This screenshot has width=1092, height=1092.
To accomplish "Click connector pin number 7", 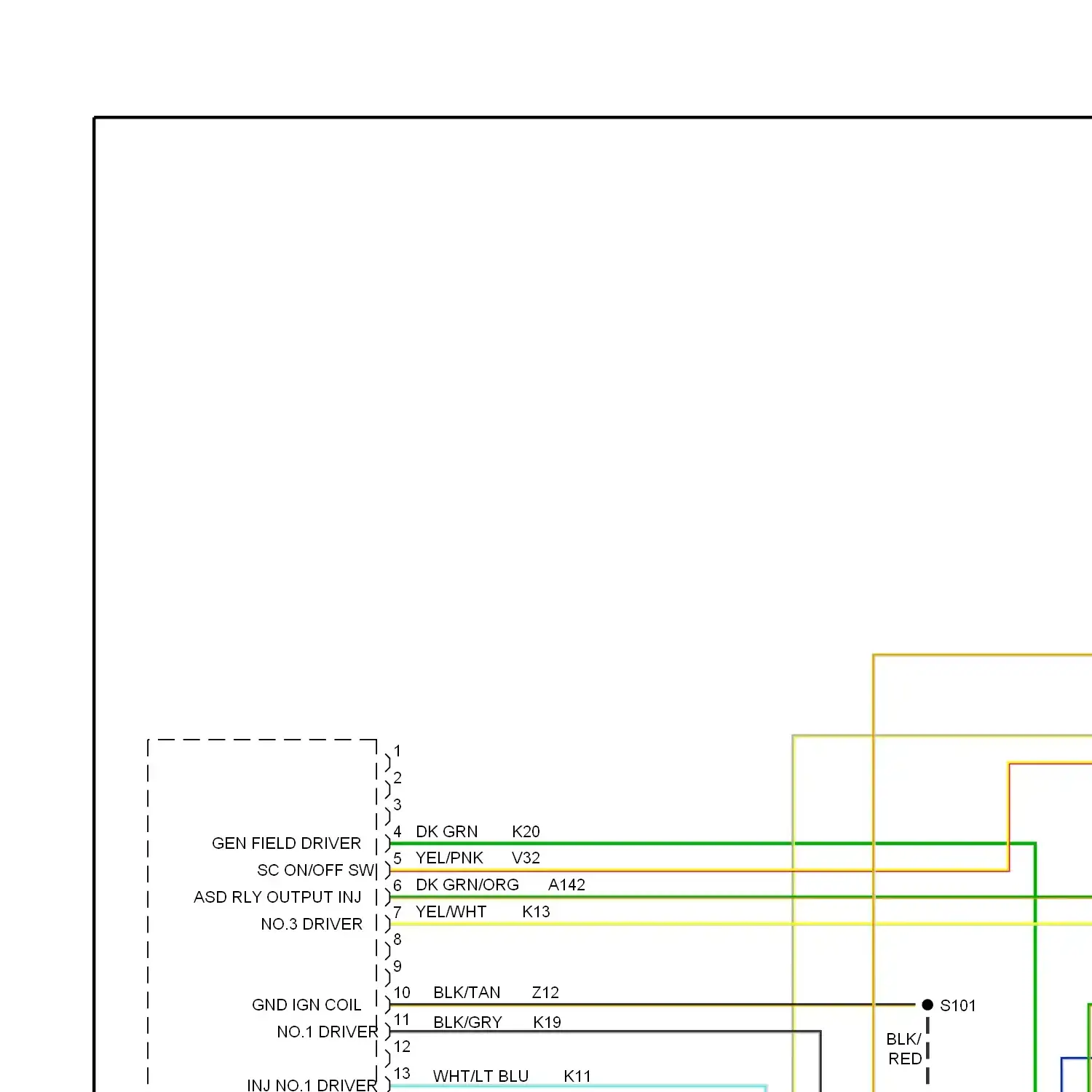I will point(397,911).
